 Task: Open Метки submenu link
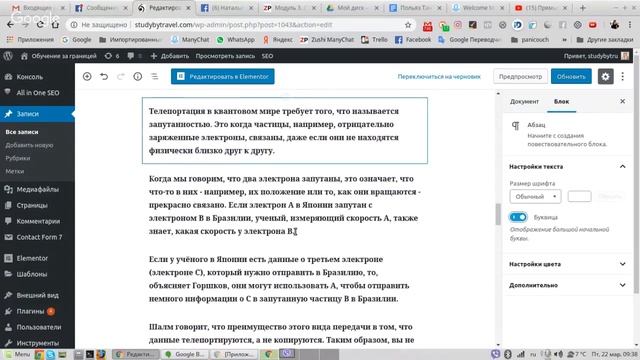click(x=15, y=171)
